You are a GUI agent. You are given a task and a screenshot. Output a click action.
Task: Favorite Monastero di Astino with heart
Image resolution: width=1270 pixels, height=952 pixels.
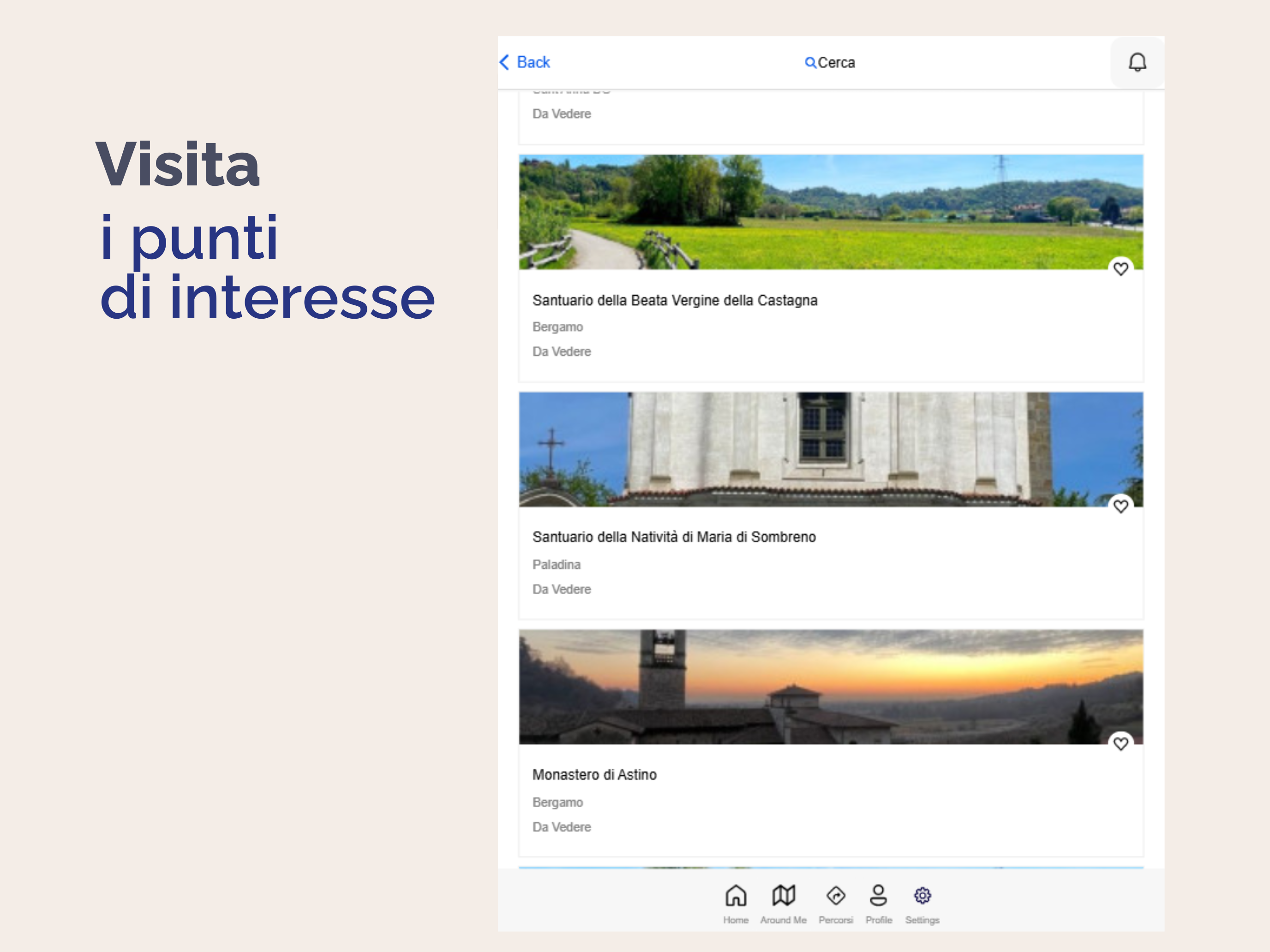[x=1121, y=744]
